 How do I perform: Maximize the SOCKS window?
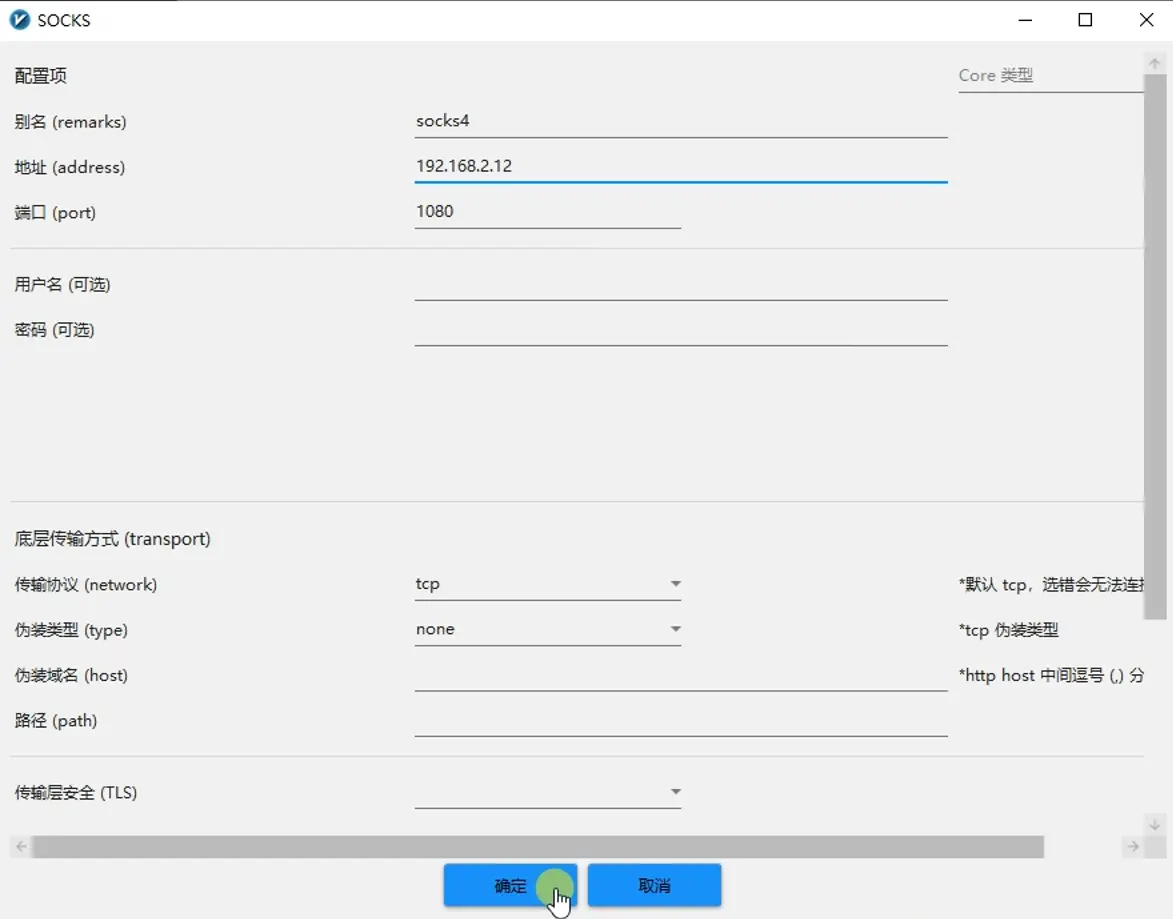click(1085, 20)
